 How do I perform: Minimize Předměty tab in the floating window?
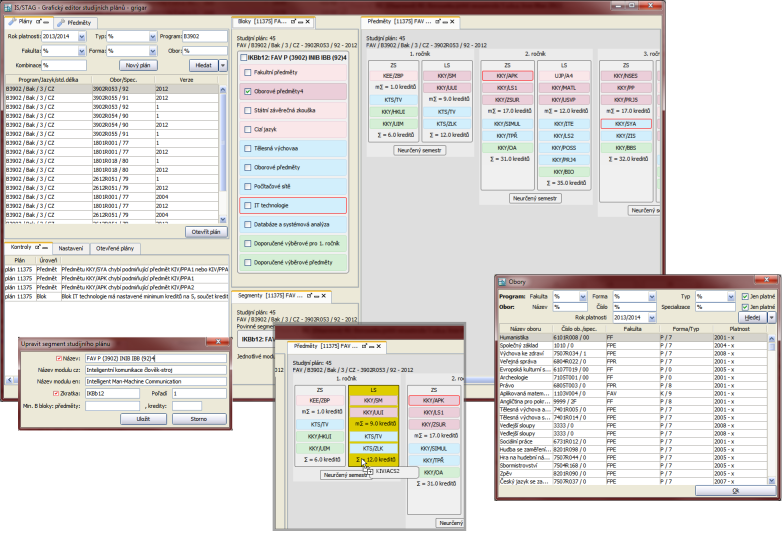(372, 346)
